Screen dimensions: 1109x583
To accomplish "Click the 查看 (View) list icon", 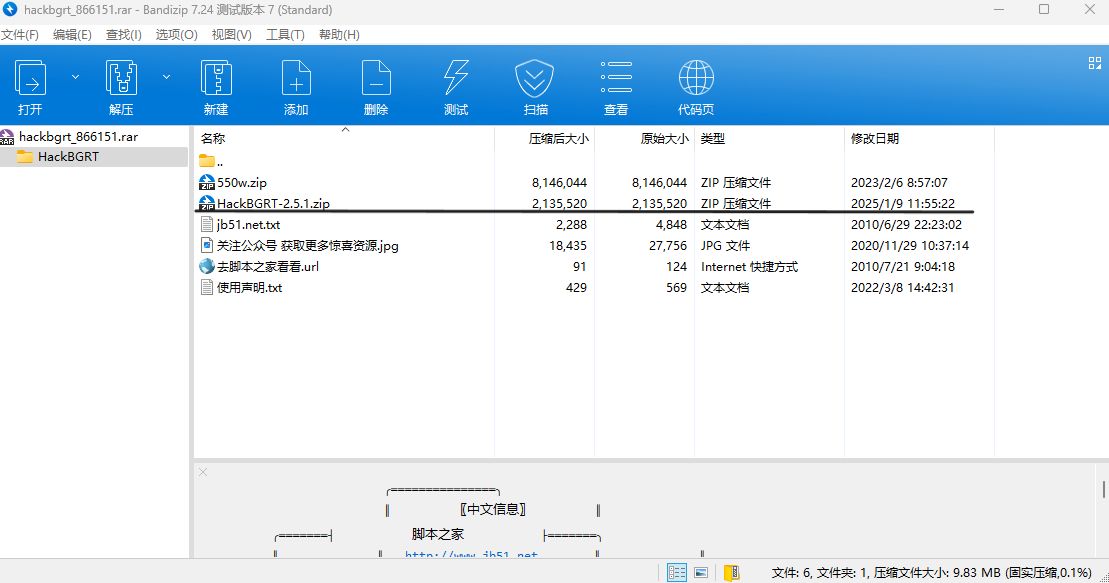I will click(615, 78).
